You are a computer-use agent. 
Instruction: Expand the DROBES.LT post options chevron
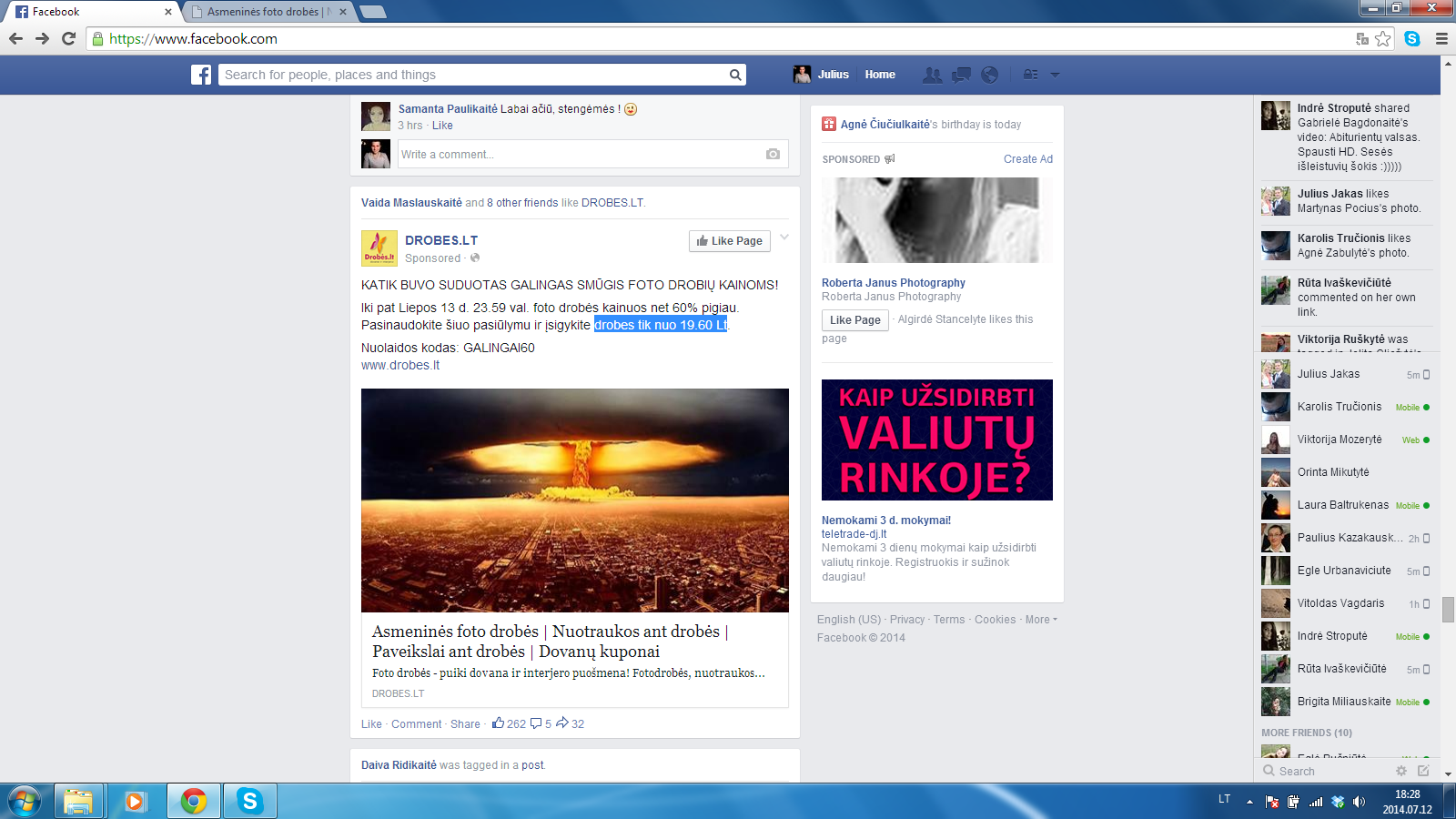(784, 238)
